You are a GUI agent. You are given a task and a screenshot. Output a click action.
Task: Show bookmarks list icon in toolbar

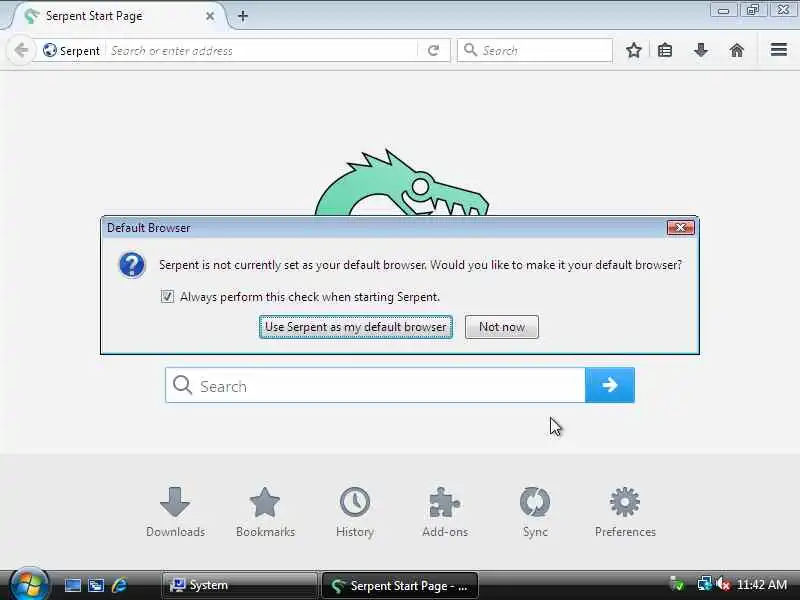(x=665, y=50)
